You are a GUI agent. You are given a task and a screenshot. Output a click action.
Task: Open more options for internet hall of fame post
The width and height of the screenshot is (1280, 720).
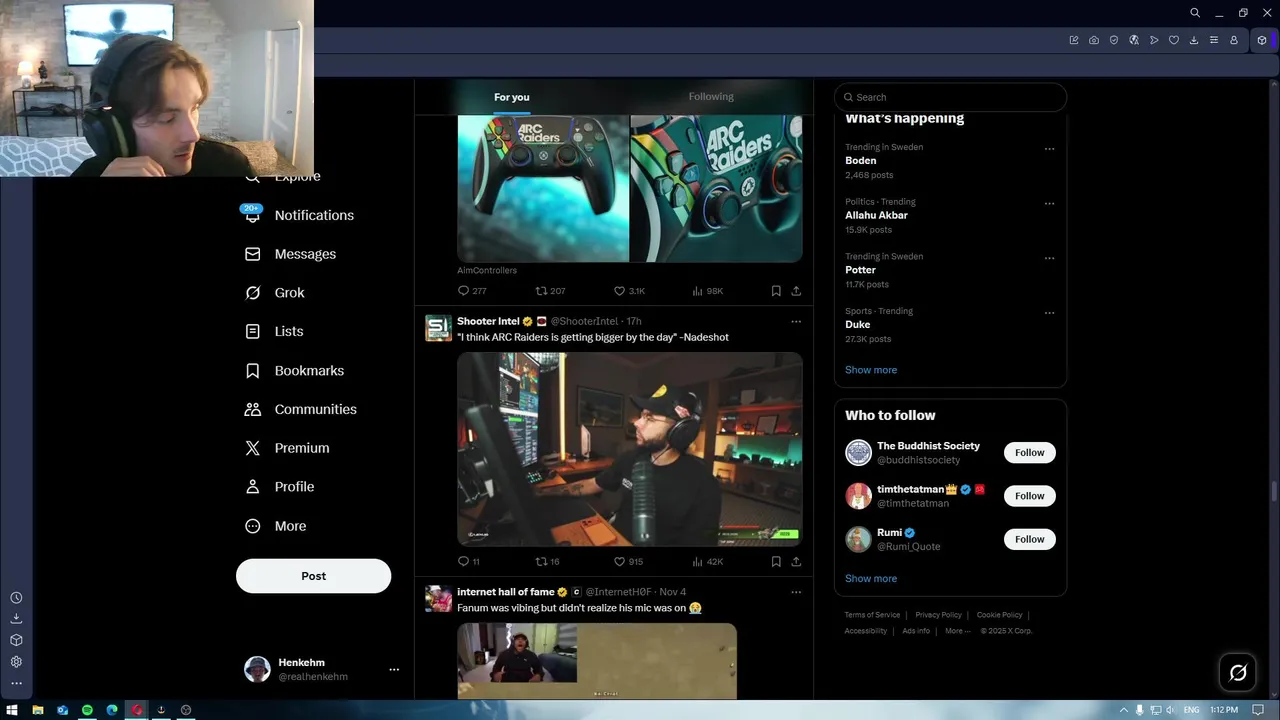796,592
